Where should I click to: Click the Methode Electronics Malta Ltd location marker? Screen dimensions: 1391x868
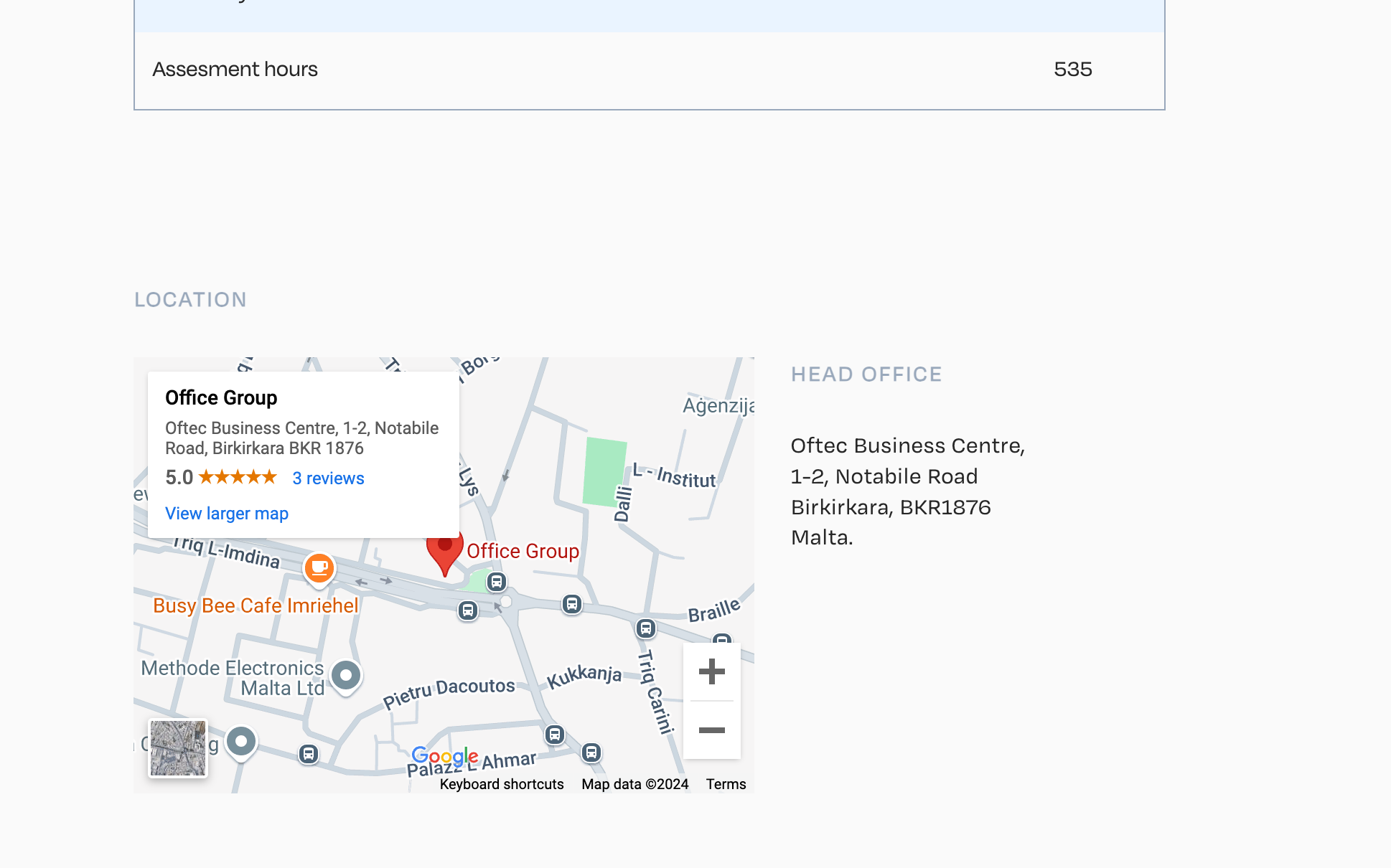click(x=346, y=676)
